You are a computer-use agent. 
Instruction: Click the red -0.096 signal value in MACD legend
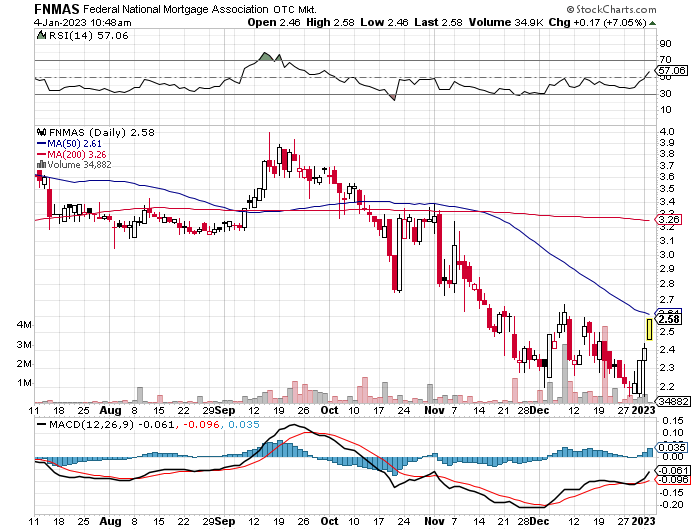[x=202, y=425]
